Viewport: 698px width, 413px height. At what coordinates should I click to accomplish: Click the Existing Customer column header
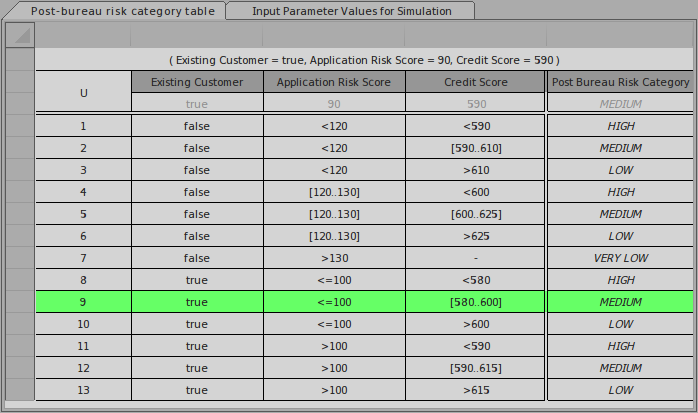197,82
